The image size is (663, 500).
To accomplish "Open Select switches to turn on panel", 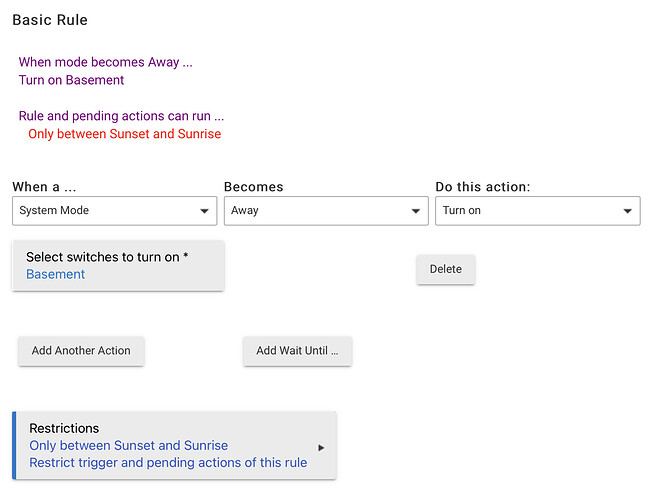I will 118,265.
